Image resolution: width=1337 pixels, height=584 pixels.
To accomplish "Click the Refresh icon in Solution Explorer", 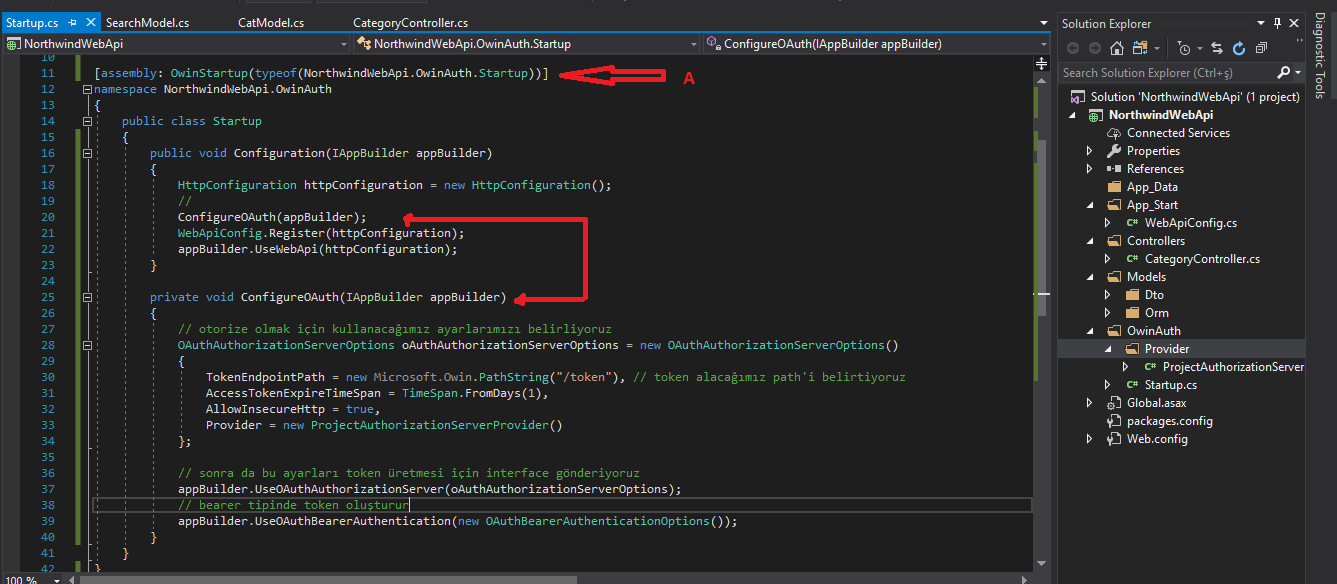I will coord(1239,48).
